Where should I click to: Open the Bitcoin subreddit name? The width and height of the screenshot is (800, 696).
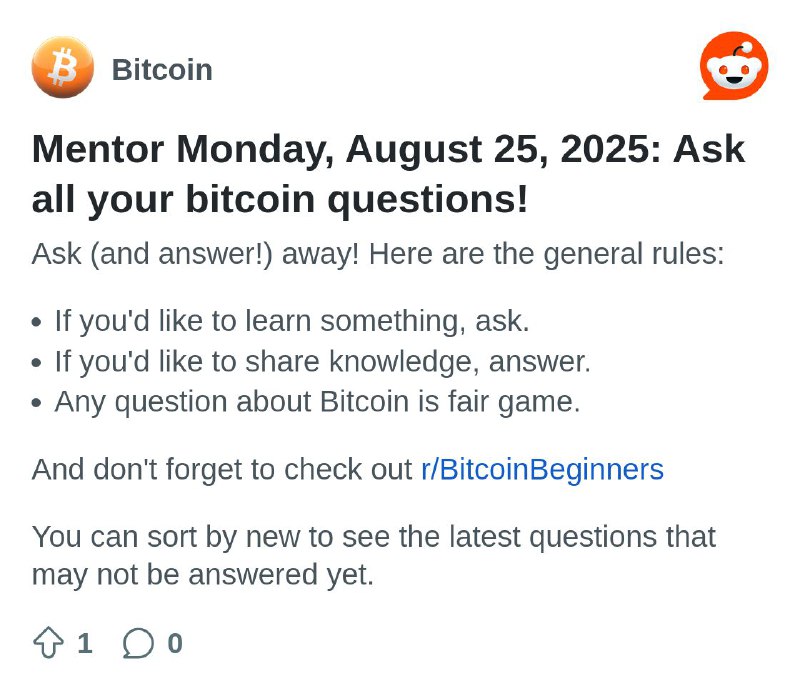(162, 69)
